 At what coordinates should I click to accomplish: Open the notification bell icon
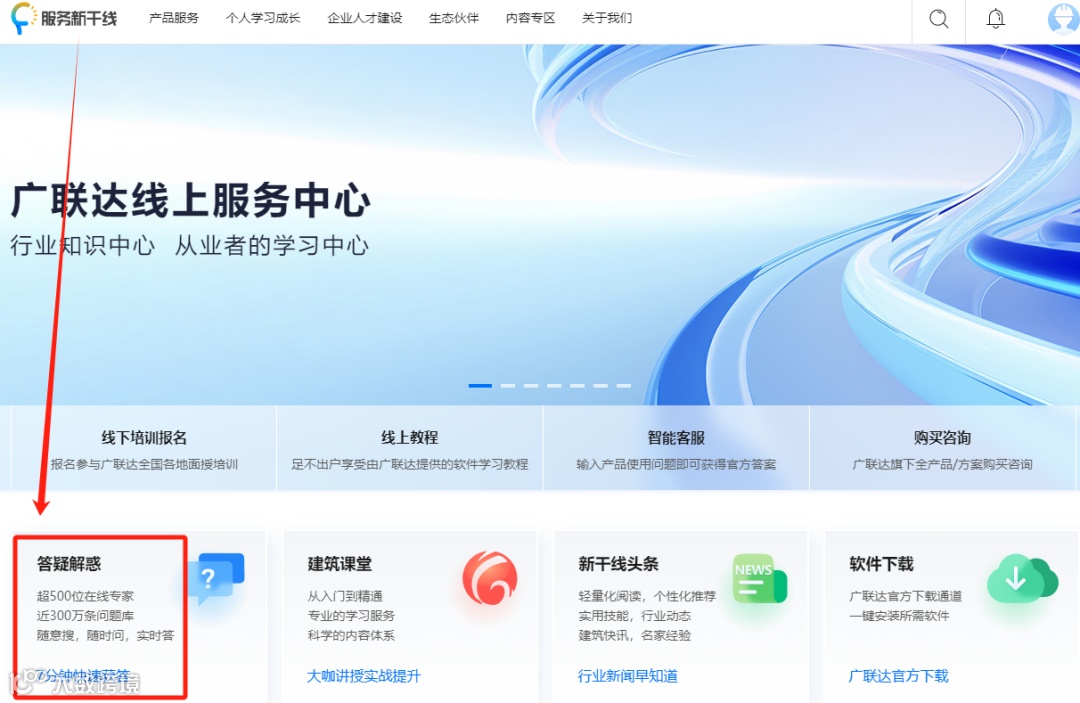point(995,19)
